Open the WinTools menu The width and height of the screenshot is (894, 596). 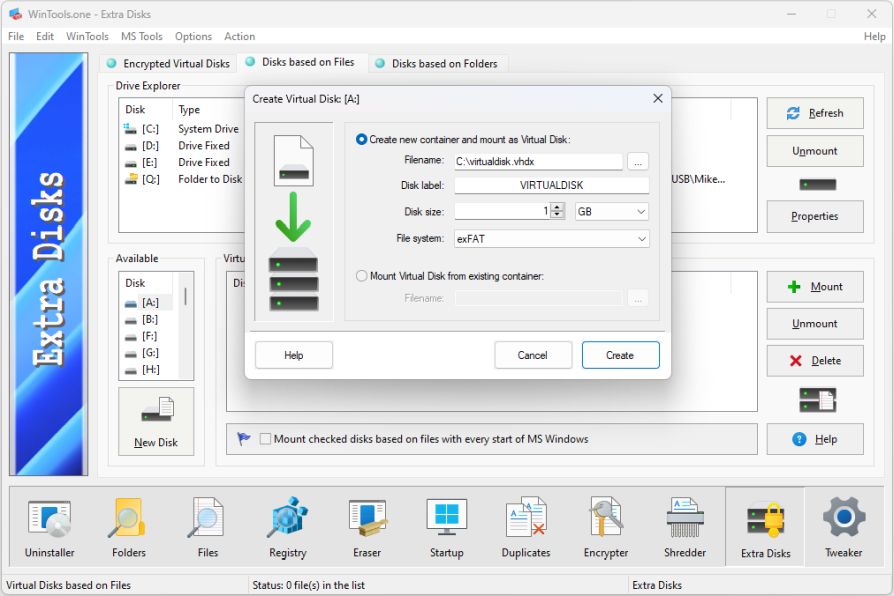[x=87, y=37]
